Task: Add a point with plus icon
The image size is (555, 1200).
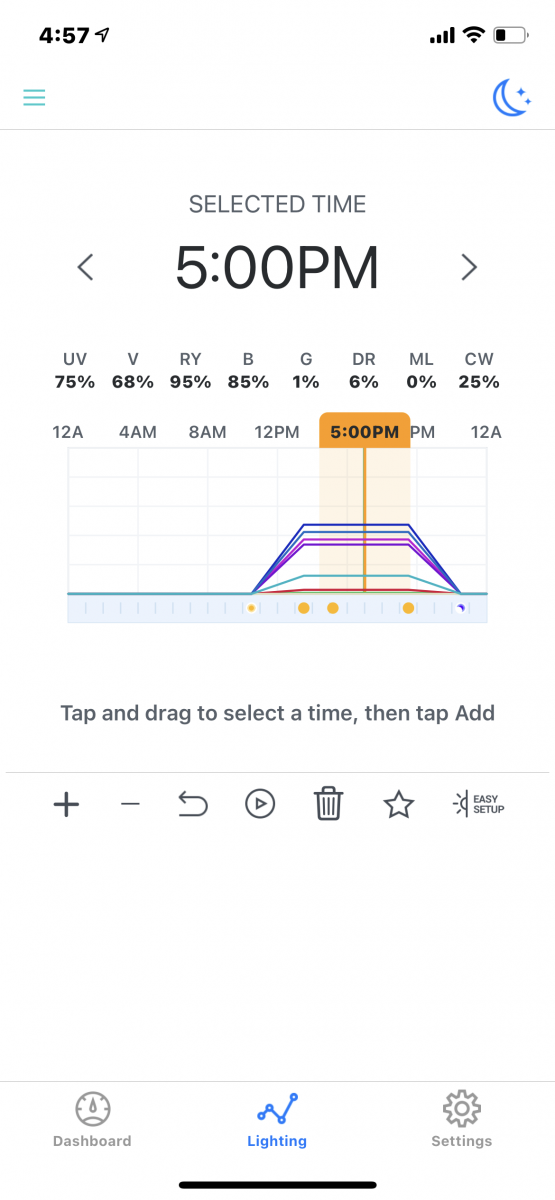Action: pos(66,804)
